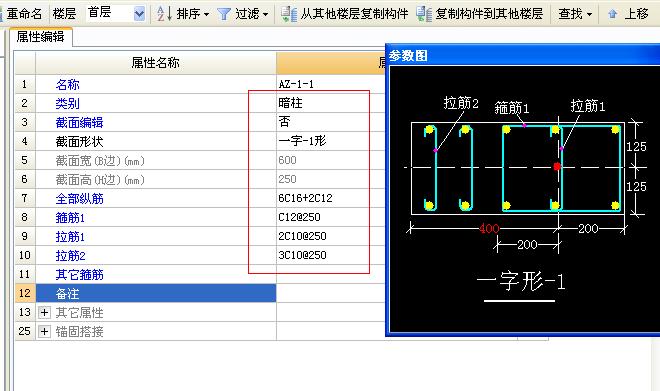
Task: Switch to the 属性编辑 tab
Action: [x=40, y=37]
